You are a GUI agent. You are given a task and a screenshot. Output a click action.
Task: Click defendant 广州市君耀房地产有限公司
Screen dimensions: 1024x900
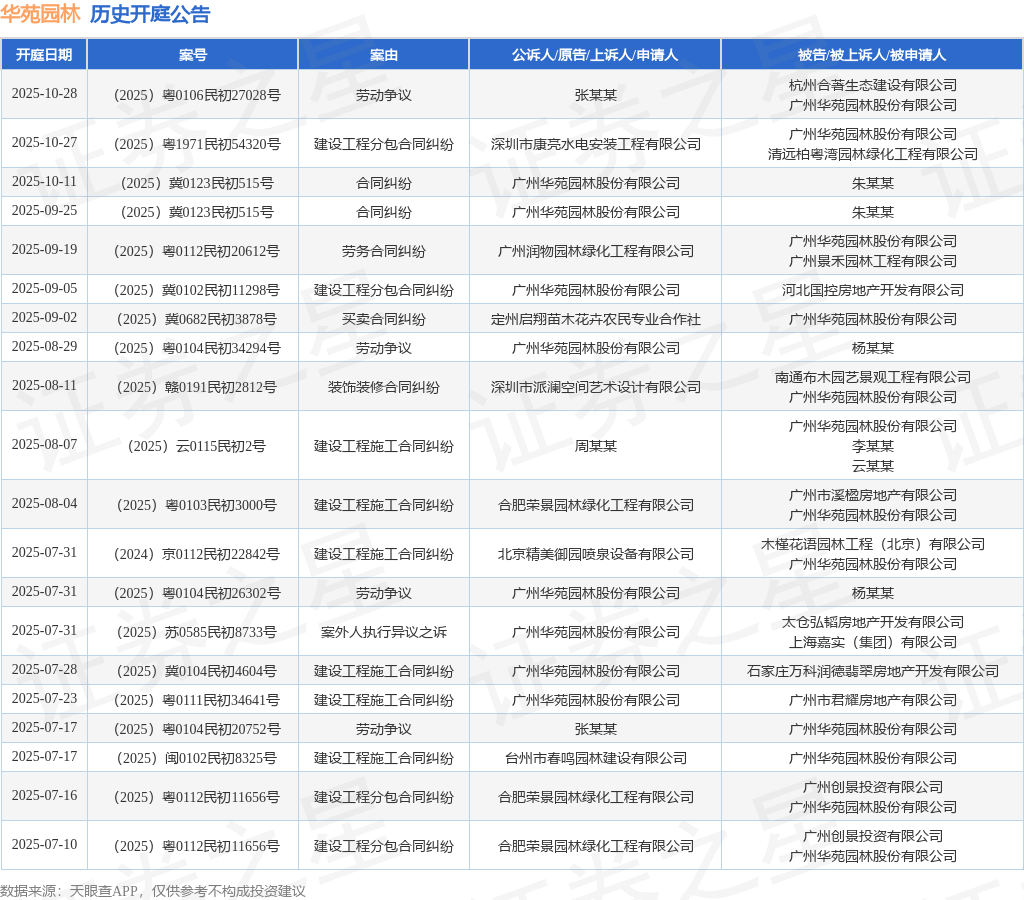[872, 701]
